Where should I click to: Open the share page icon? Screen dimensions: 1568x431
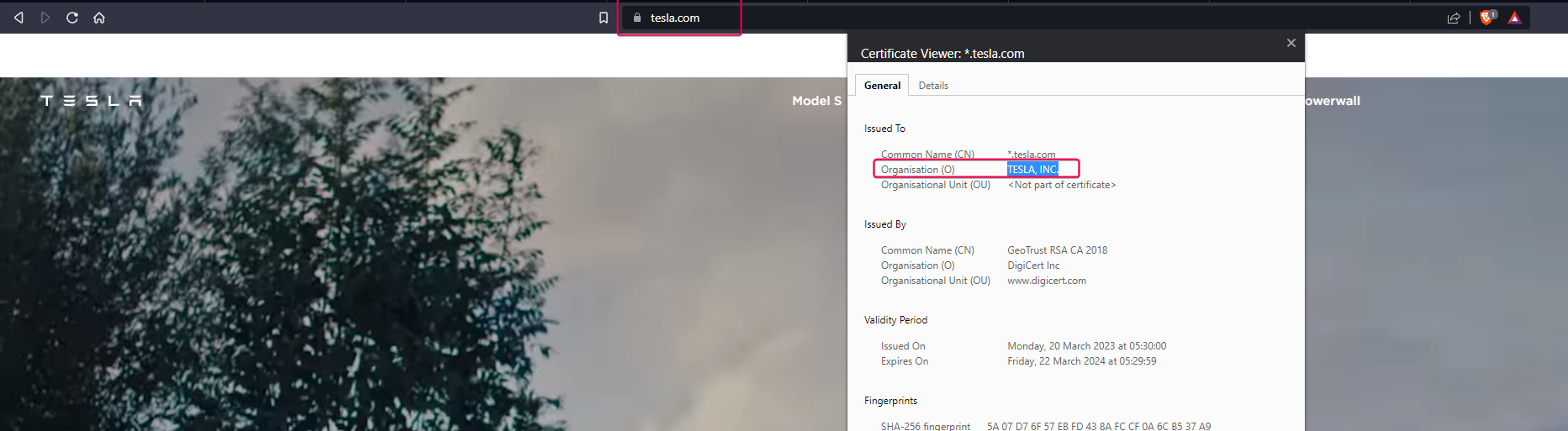click(x=1454, y=18)
